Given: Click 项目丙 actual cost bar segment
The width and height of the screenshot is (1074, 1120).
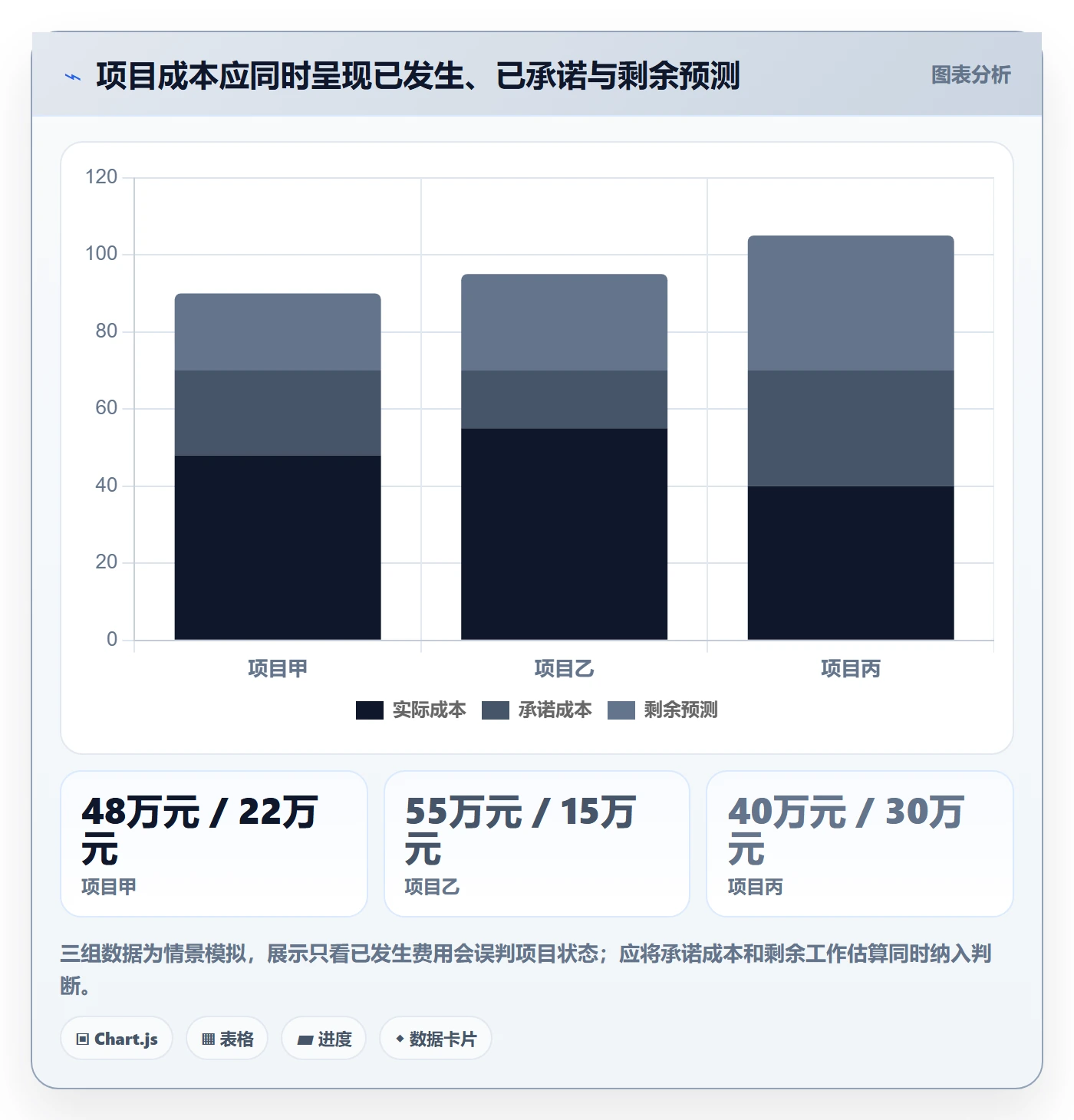Looking at the screenshot, I should pyautogui.click(x=851, y=563).
